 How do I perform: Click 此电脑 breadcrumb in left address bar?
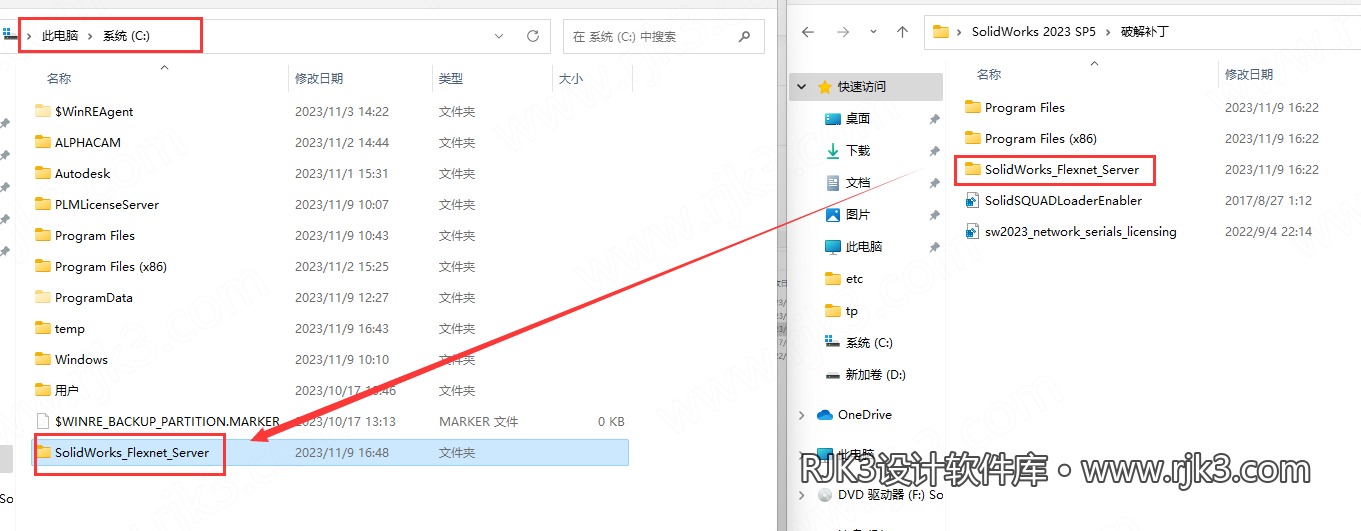point(60,36)
